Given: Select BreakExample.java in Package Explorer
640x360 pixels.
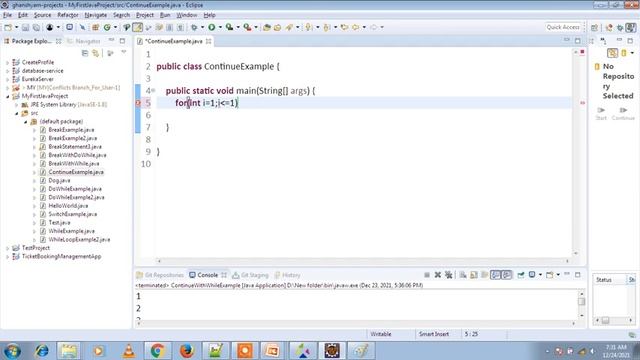Looking at the screenshot, I should (71, 130).
